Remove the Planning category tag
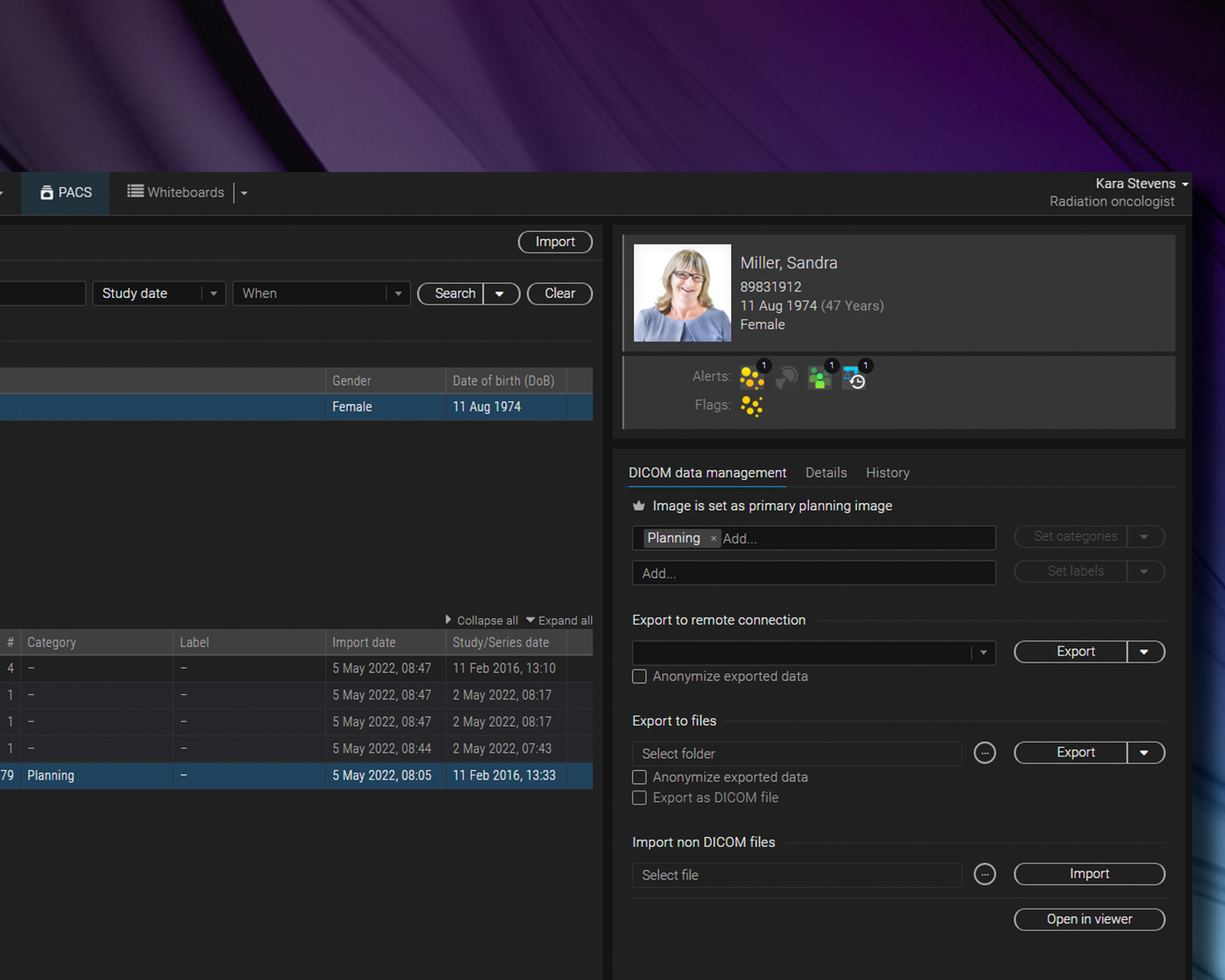The width and height of the screenshot is (1225, 980). [x=713, y=539]
